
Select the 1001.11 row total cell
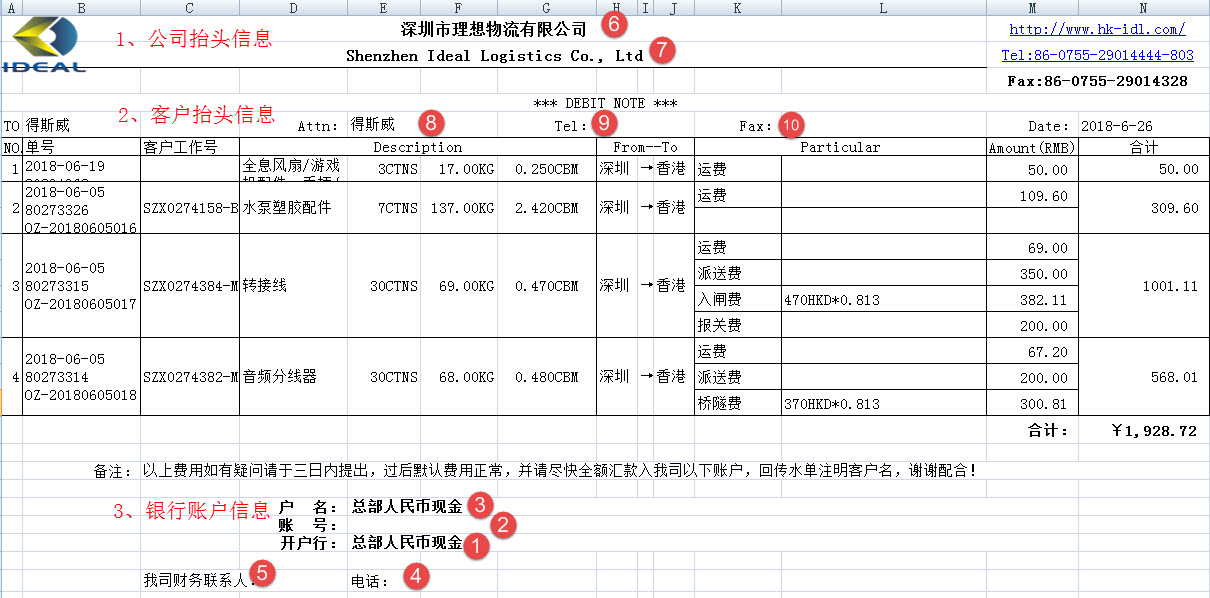pyautogui.click(x=1142, y=286)
